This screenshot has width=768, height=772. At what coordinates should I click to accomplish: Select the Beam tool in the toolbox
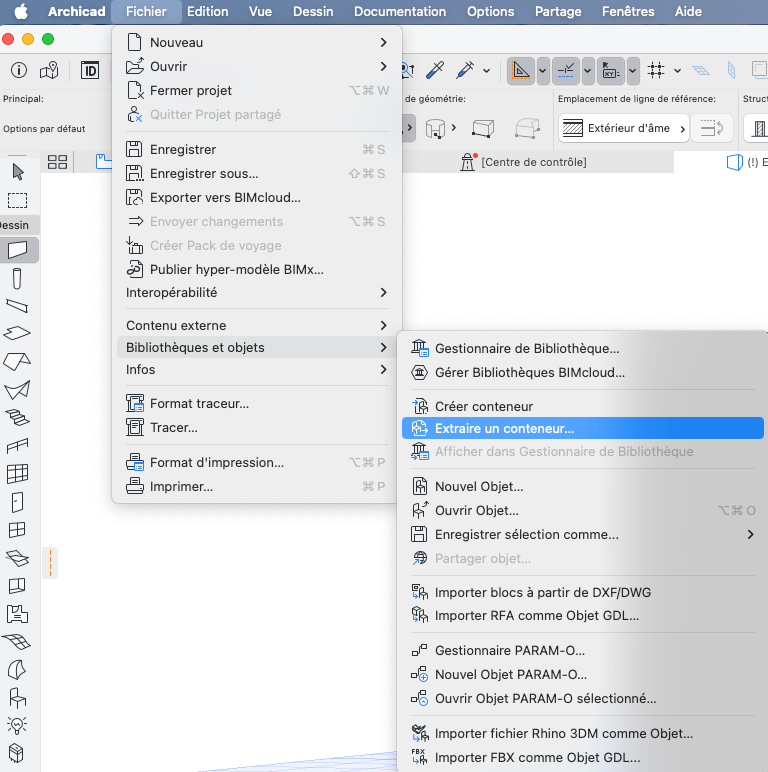click(x=17, y=306)
